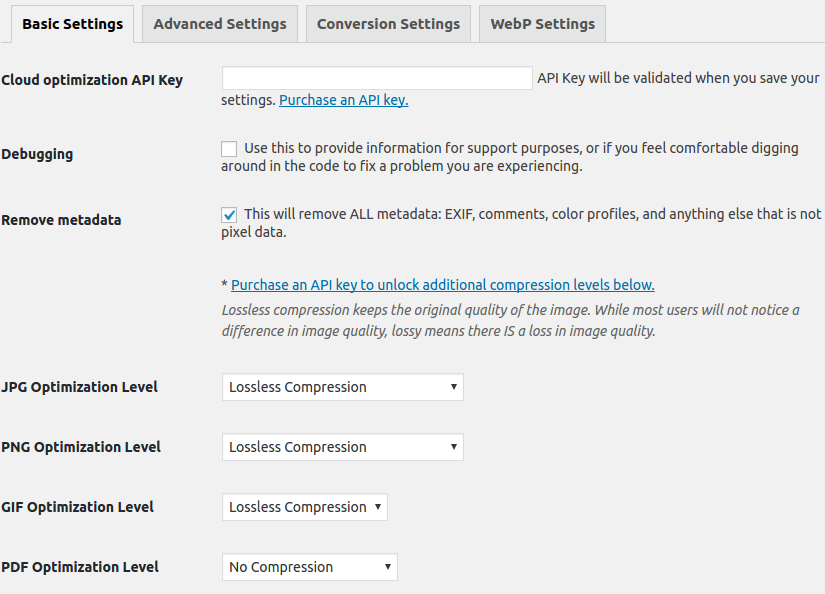
Task: Select the Basic Settings tab
Action: point(72,23)
